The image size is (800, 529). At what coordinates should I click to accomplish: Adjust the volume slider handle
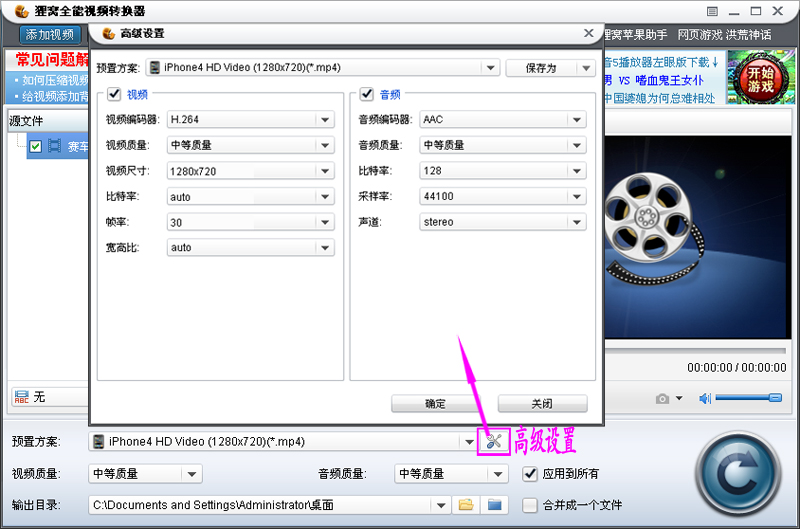coord(775,398)
